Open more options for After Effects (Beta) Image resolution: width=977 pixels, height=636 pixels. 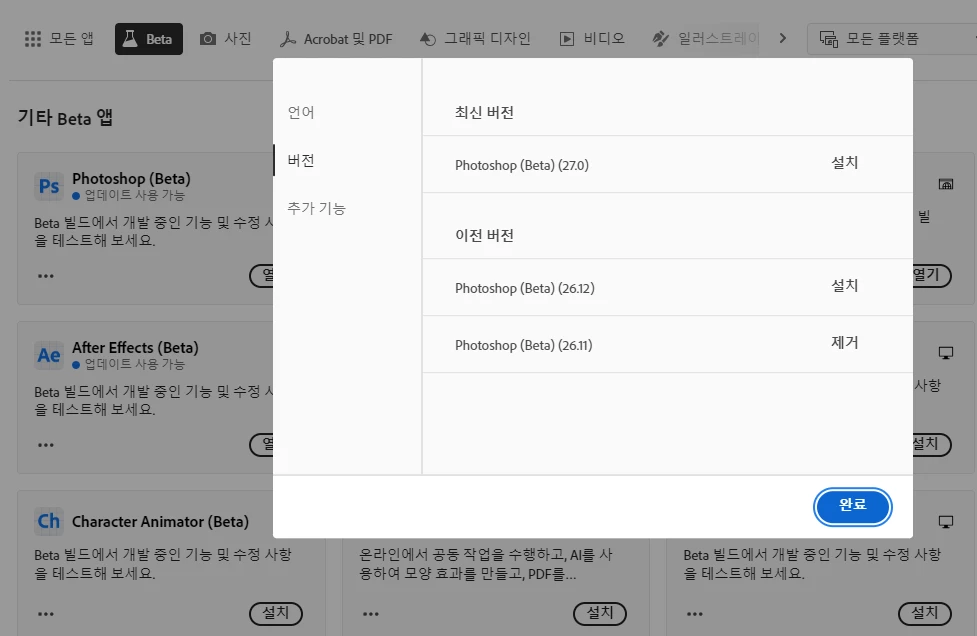pyautogui.click(x=45, y=445)
